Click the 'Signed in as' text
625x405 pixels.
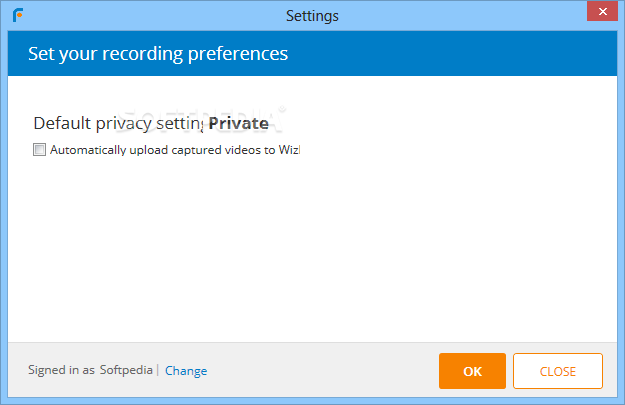[61, 370]
